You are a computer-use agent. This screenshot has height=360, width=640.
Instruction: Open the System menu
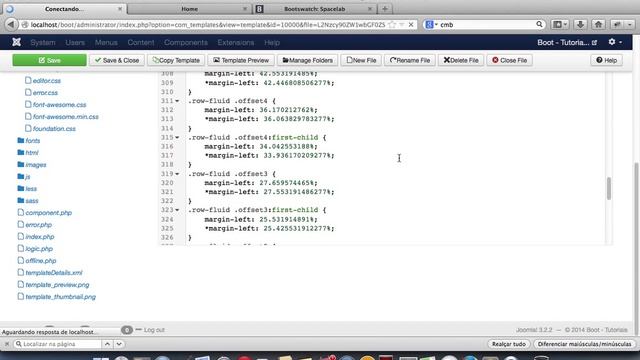(x=42, y=42)
